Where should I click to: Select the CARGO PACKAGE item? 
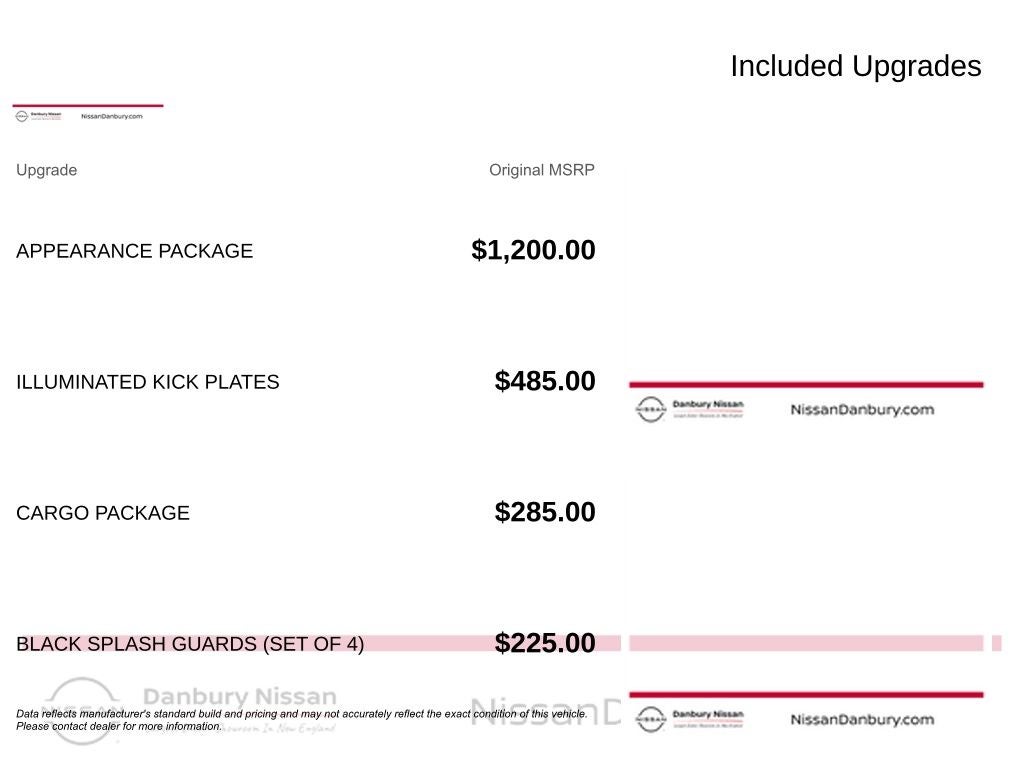[x=102, y=513]
